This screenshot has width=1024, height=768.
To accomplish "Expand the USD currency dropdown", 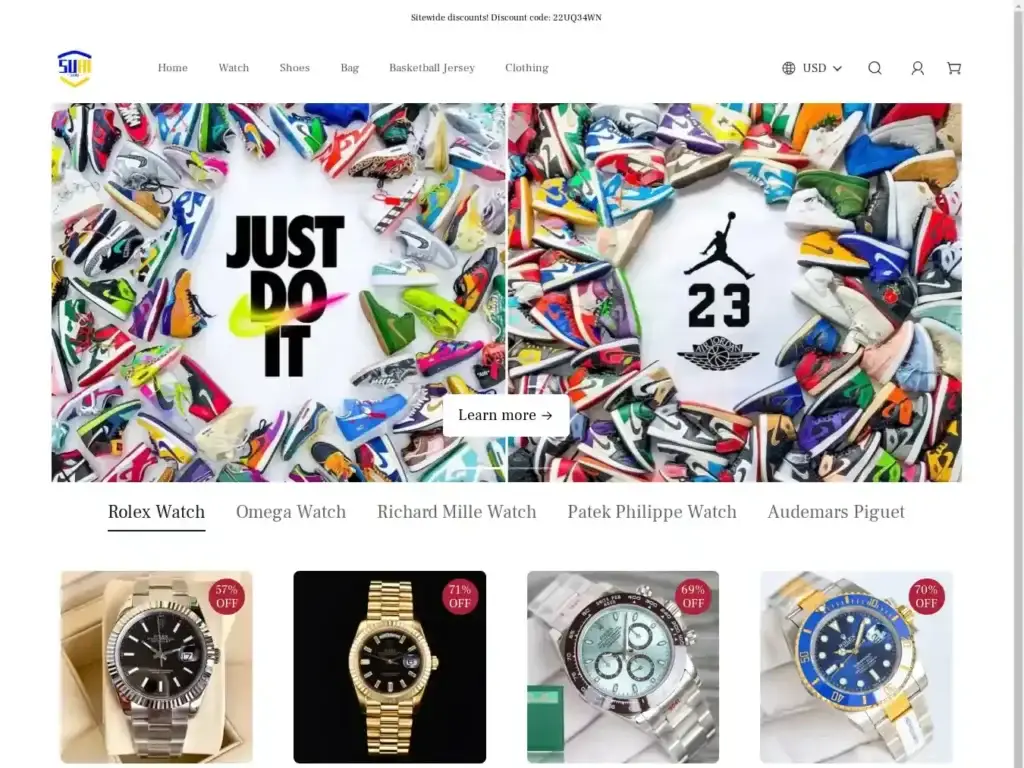I will pos(822,68).
